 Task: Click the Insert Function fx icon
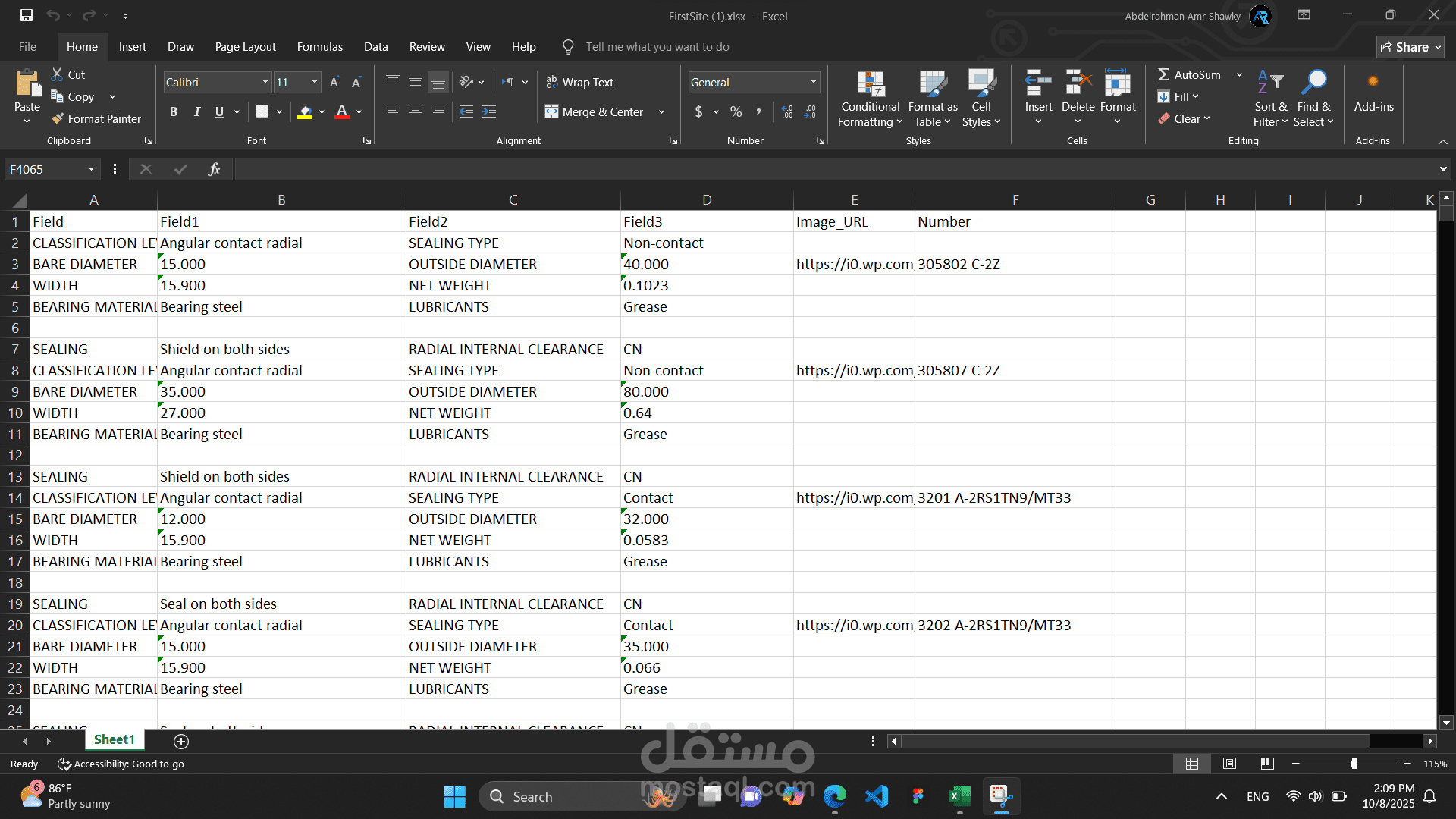[214, 169]
